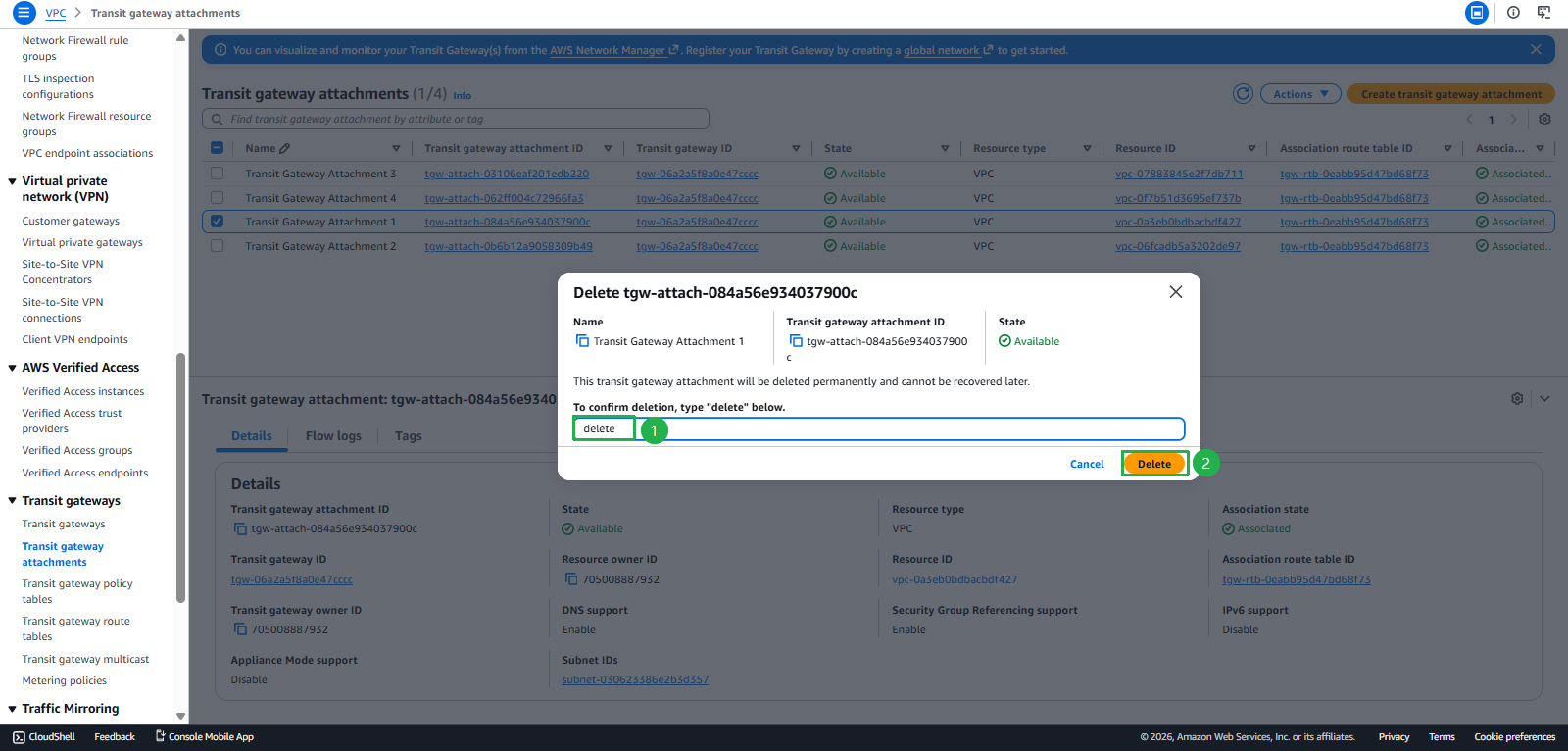Dismiss the Network Manager info banner
The height and width of the screenshot is (751, 1568).
[1536, 50]
